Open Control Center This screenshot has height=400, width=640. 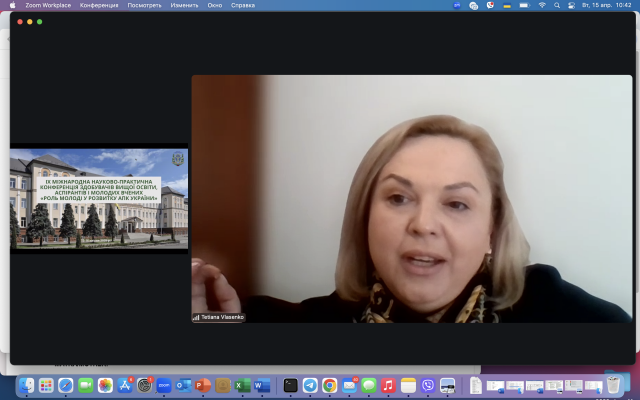click(571, 5)
